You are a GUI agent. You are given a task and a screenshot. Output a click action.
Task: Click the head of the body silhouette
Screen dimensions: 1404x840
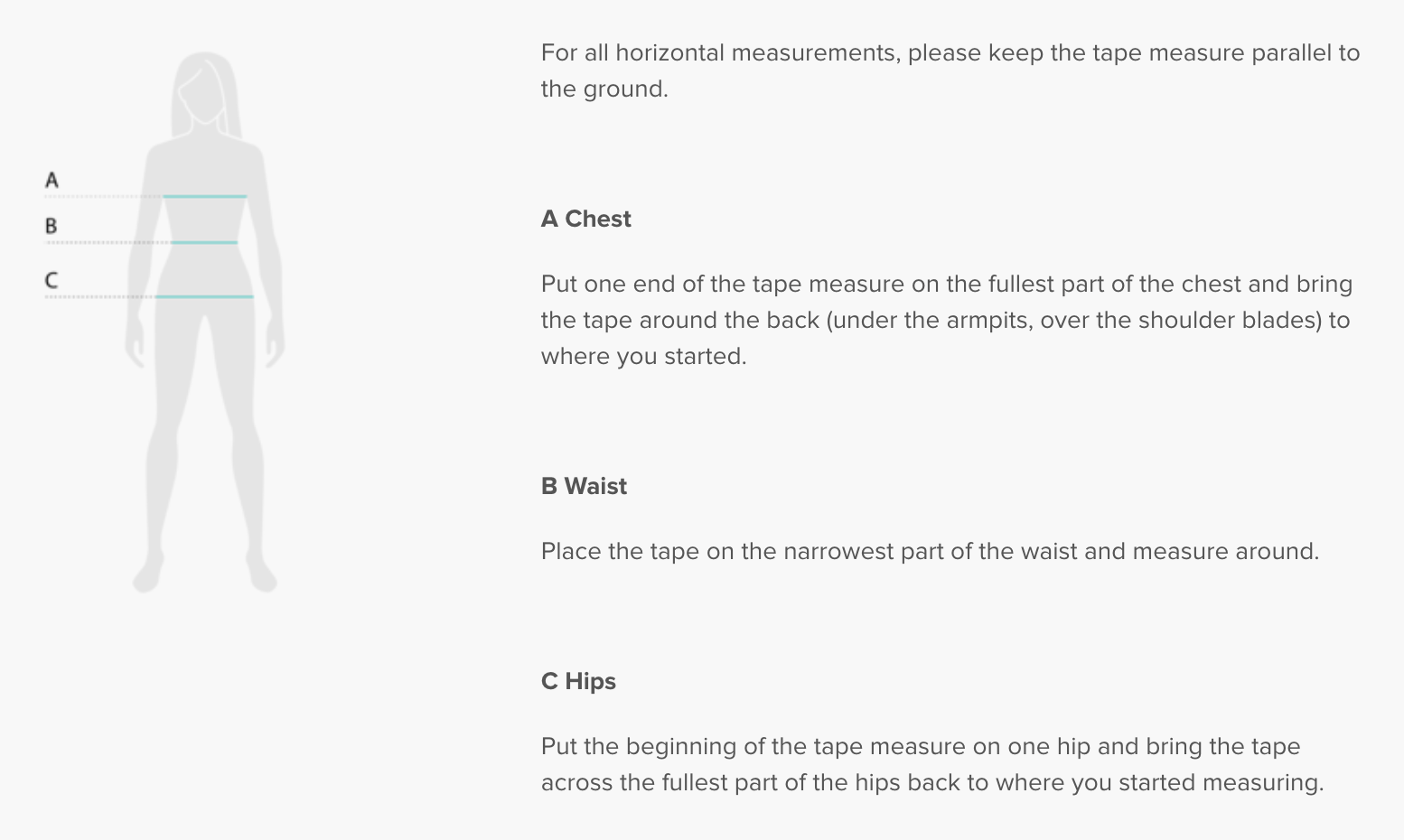[x=204, y=88]
